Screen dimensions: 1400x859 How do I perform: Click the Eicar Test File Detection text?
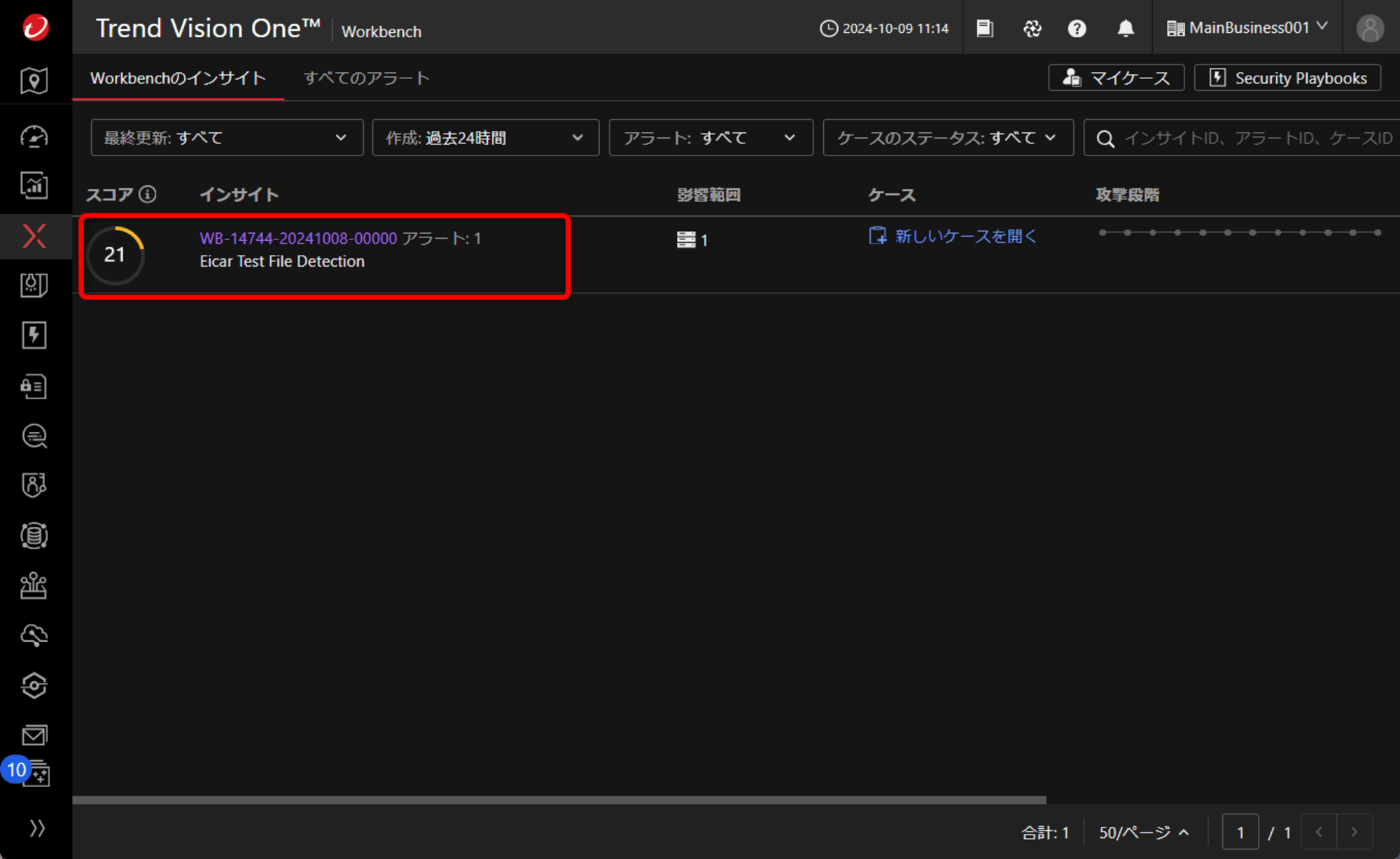coord(282,261)
